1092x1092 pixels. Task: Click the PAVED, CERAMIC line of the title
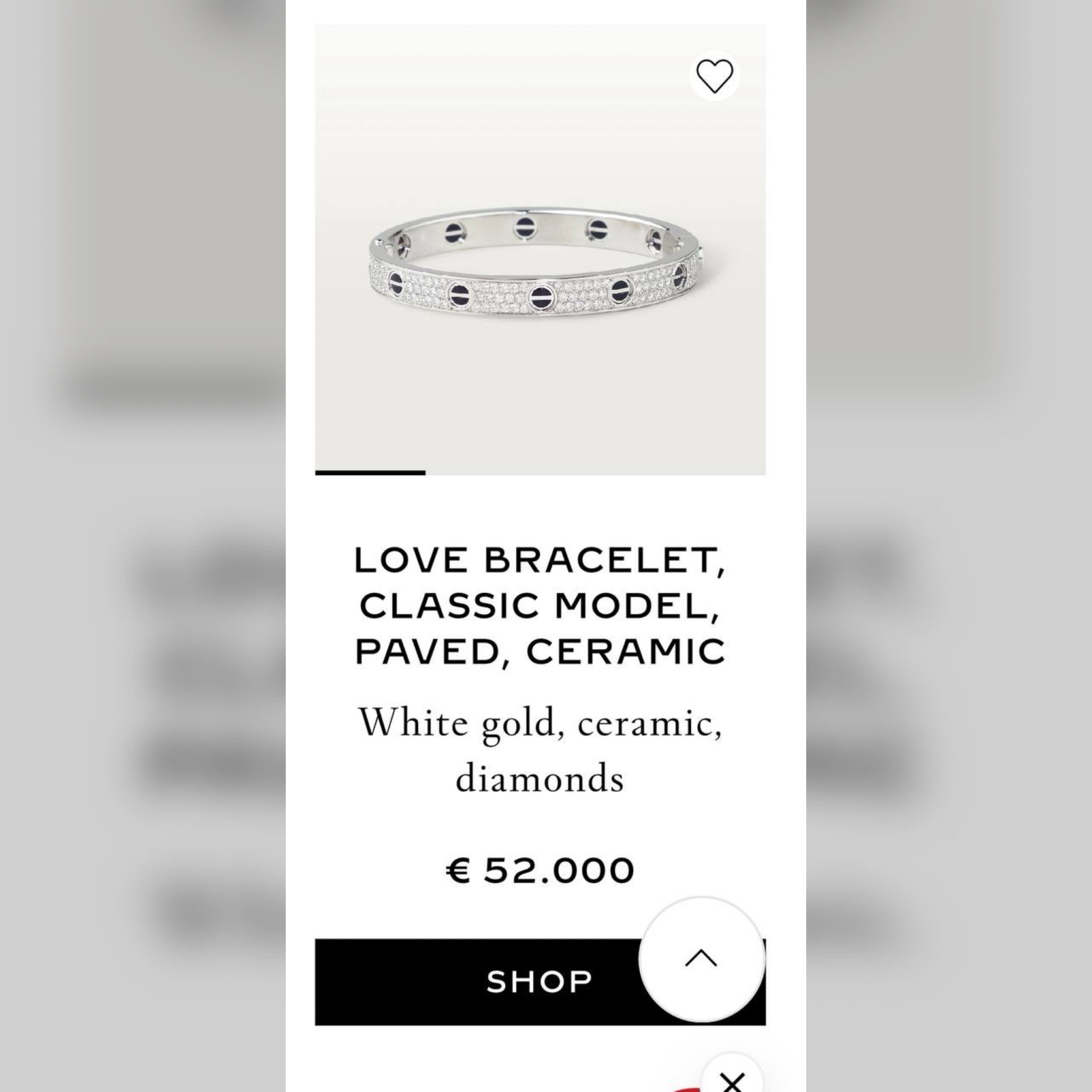[540, 652]
